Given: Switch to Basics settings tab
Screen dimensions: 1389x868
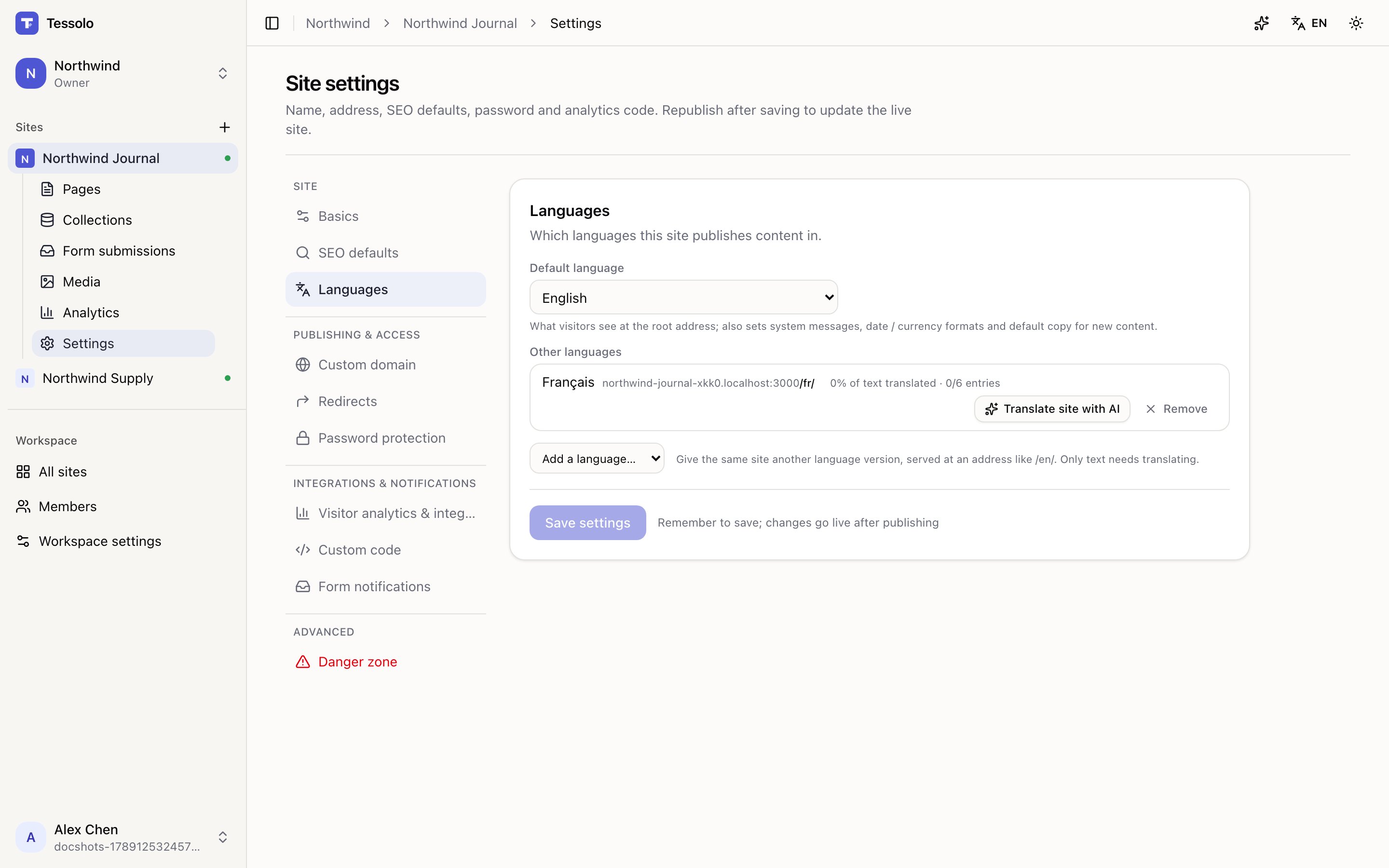Looking at the screenshot, I should pyautogui.click(x=386, y=217).
